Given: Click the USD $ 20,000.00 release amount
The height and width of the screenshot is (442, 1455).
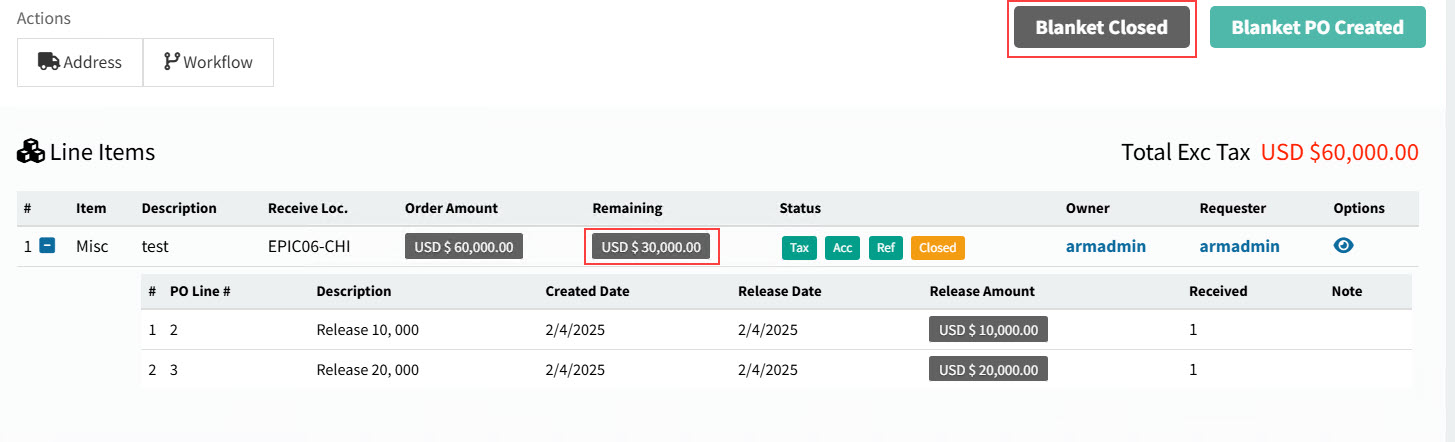Looking at the screenshot, I should [988, 369].
